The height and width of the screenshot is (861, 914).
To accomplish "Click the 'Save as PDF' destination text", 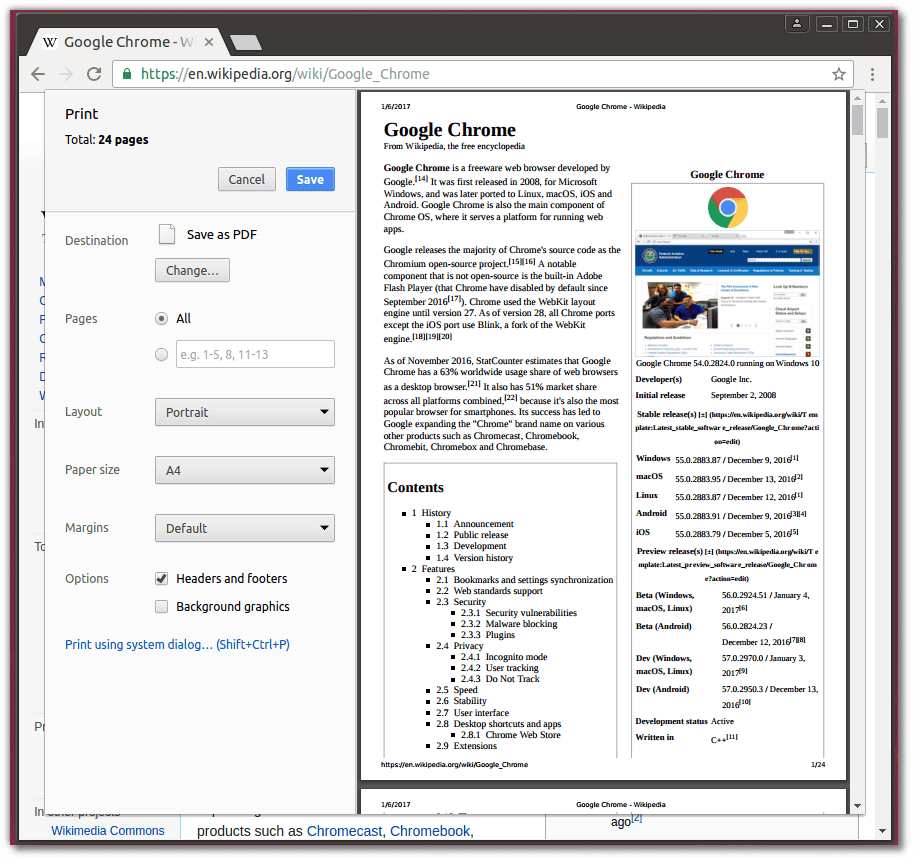I will [x=222, y=235].
